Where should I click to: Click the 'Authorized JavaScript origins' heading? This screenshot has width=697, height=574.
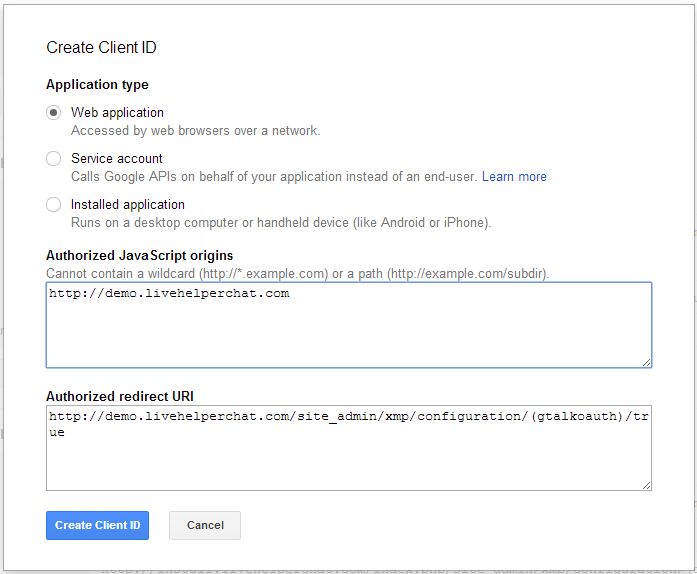(x=140, y=256)
